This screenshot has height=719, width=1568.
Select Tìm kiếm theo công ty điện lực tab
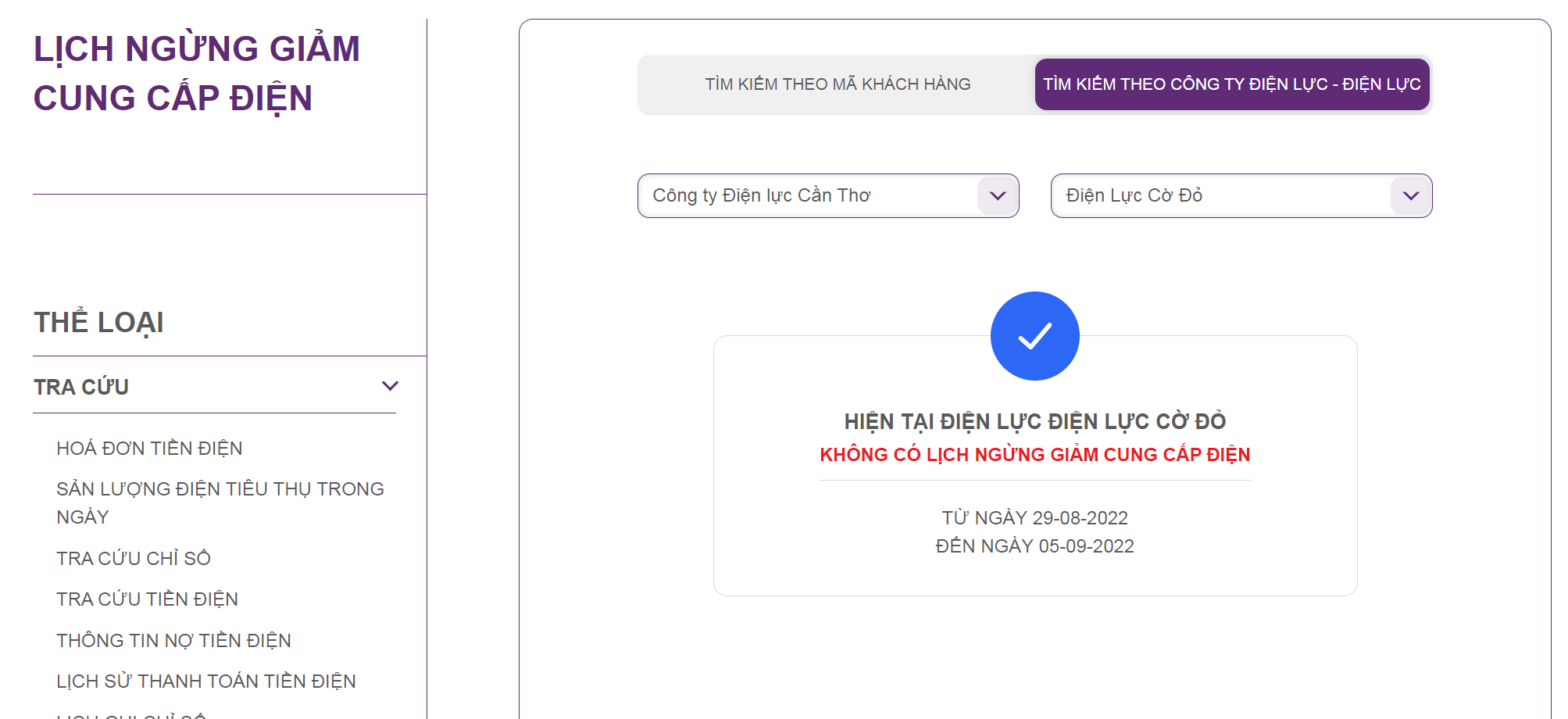coord(1231,84)
